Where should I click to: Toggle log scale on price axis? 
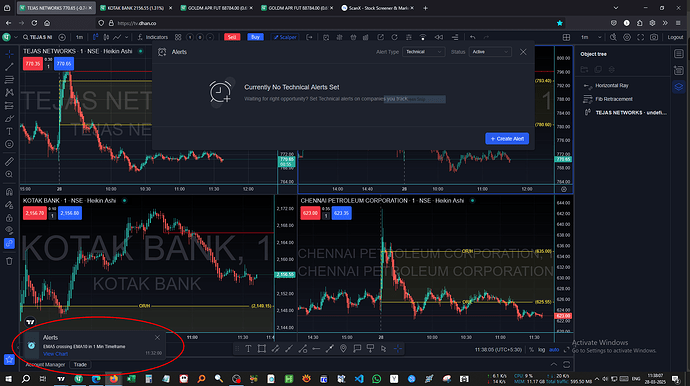pyautogui.click(x=541, y=349)
